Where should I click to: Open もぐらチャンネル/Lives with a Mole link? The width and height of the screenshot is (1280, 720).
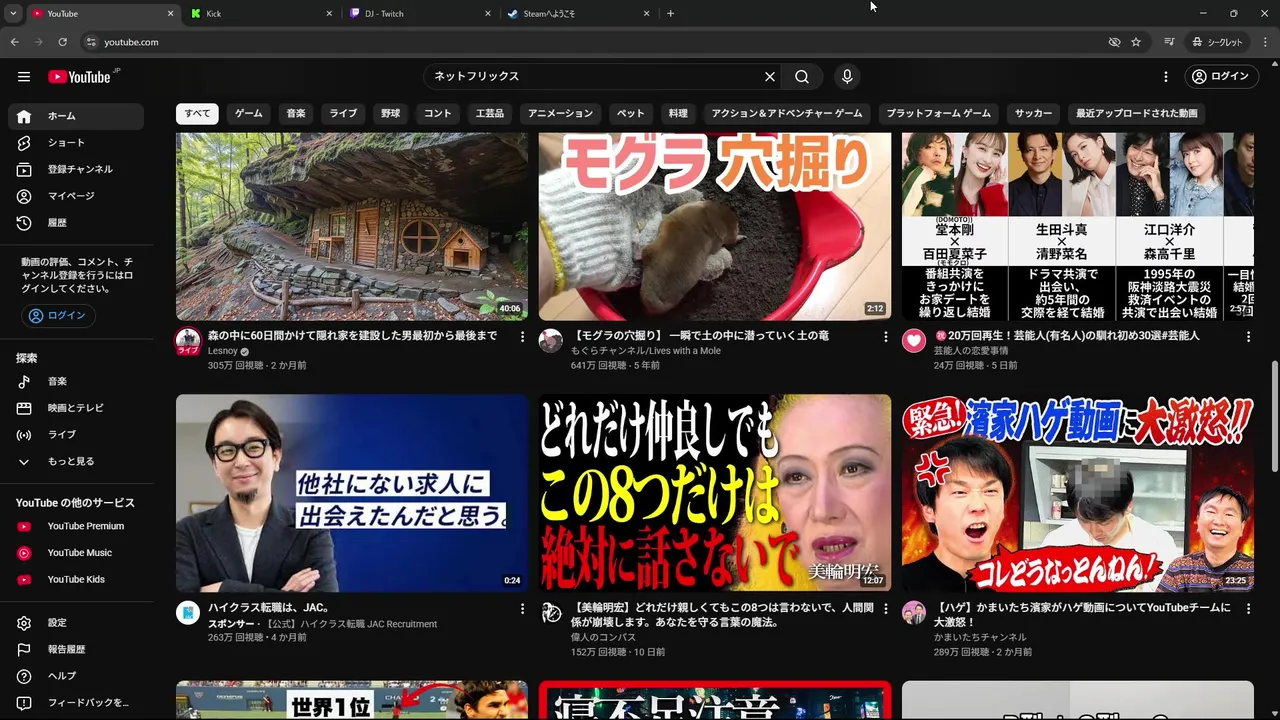tap(646, 352)
